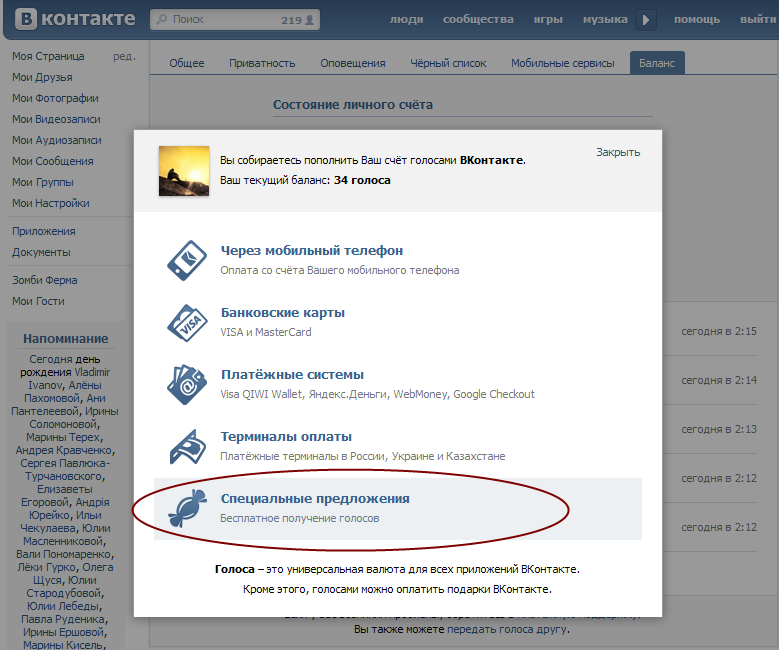Open Мои Фотографии in sidebar
This screenshot has width=779, height=650.
tap(55, 98)
